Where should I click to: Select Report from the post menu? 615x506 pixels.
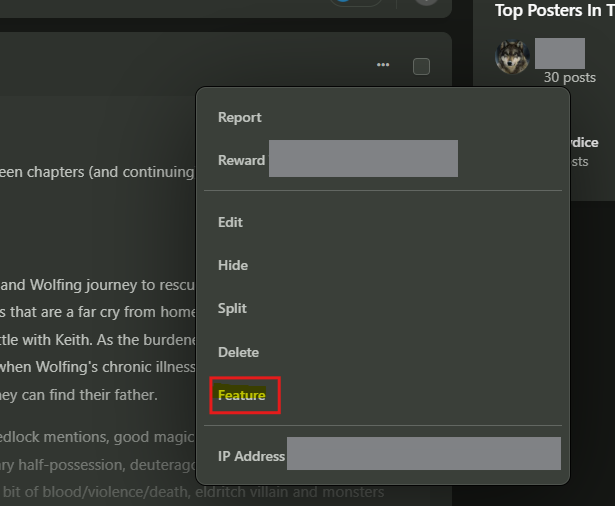point(240,117)
